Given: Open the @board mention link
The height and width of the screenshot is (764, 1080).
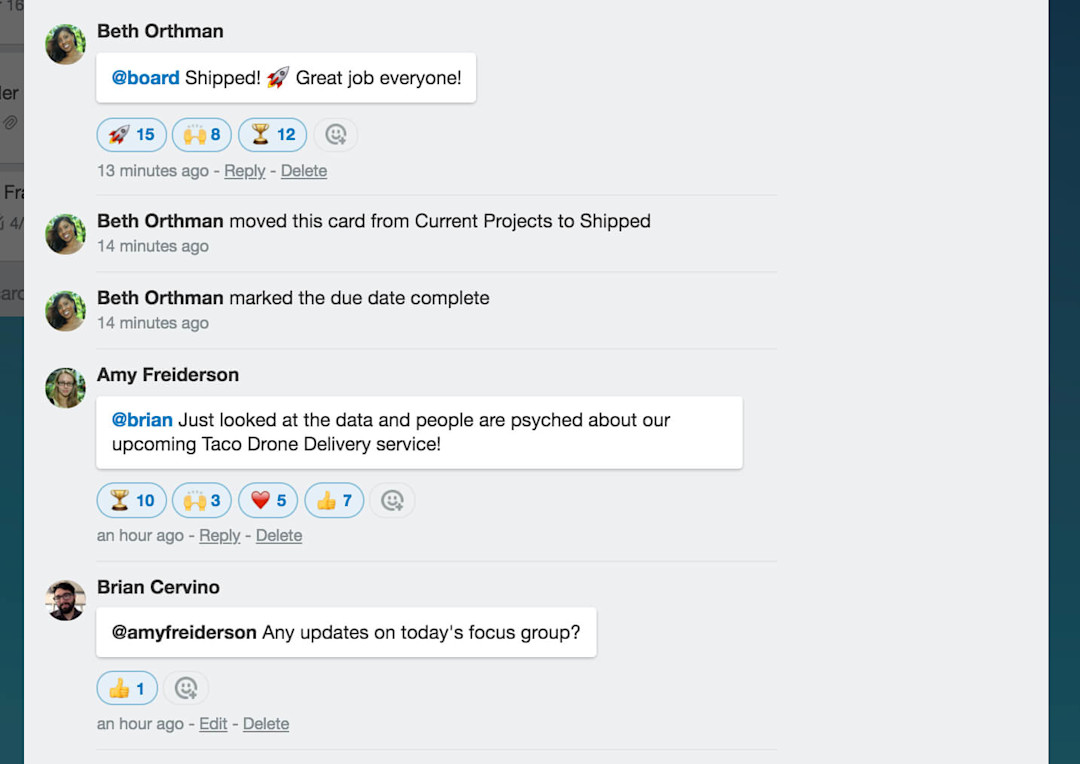Looking at the screenshot, I should point(145,77).
